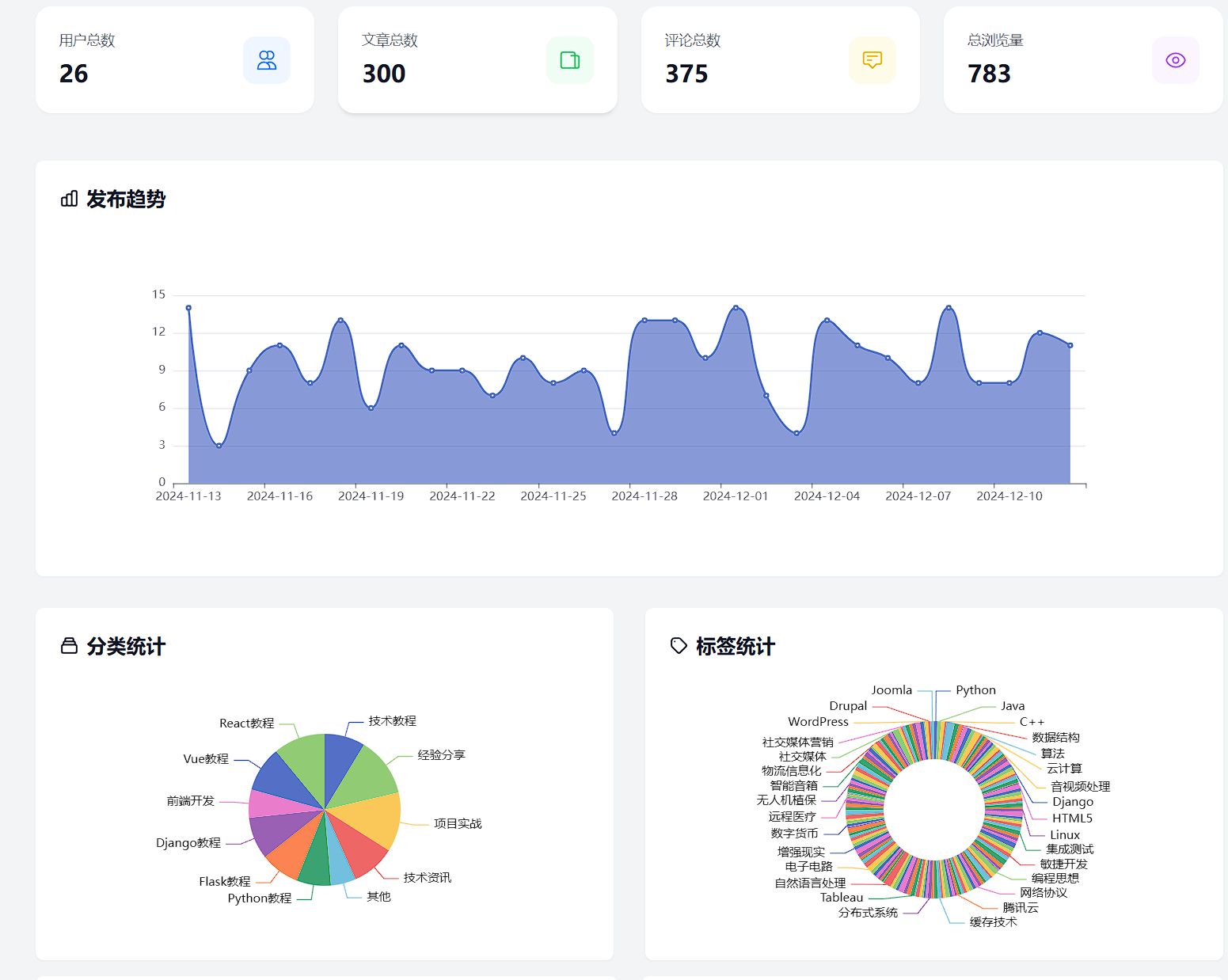Click the Java tag label
This screenshot has width=1228, height=980.
[1013, 706]
